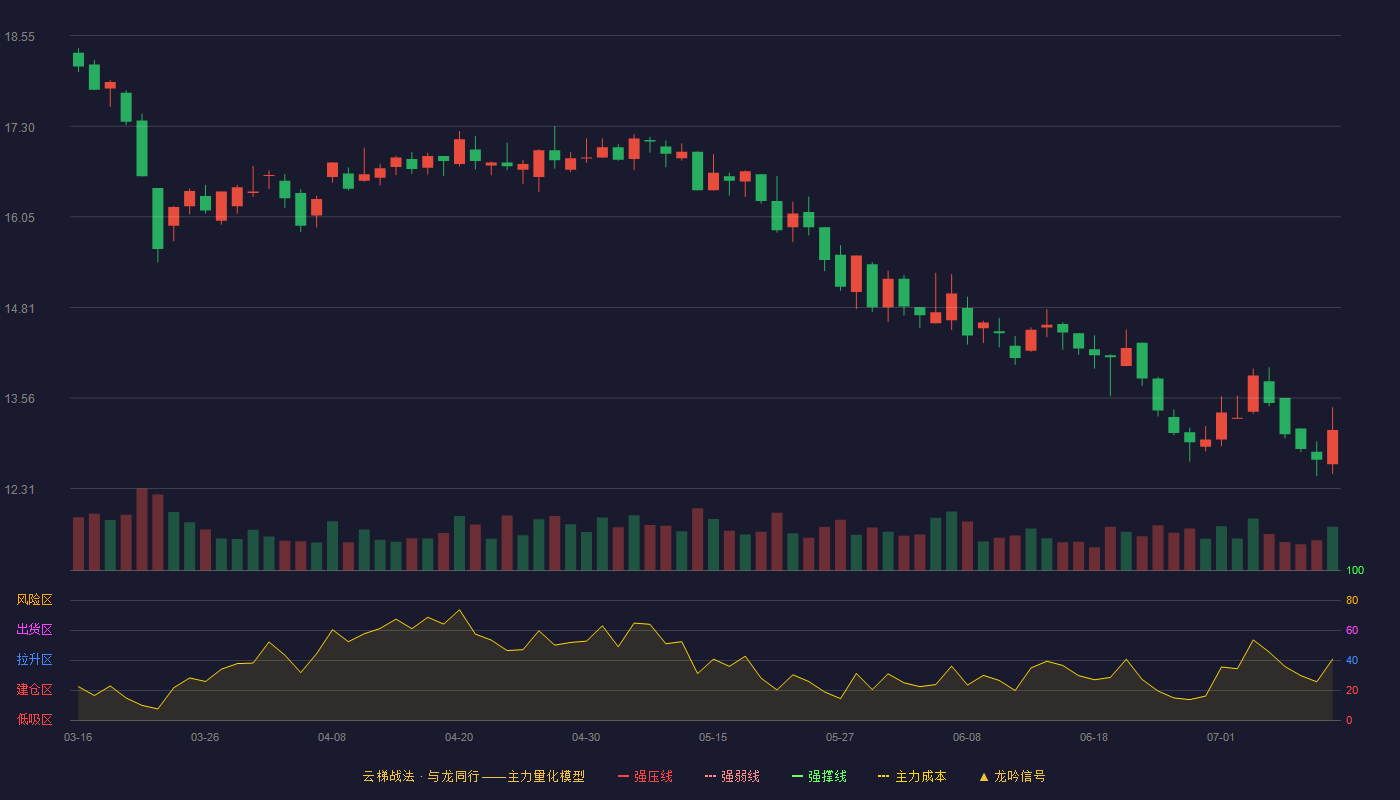This screenshot has width=1400, height=800.
Task: Select the 出货区 zone label
Action: (x=34, y=630)
